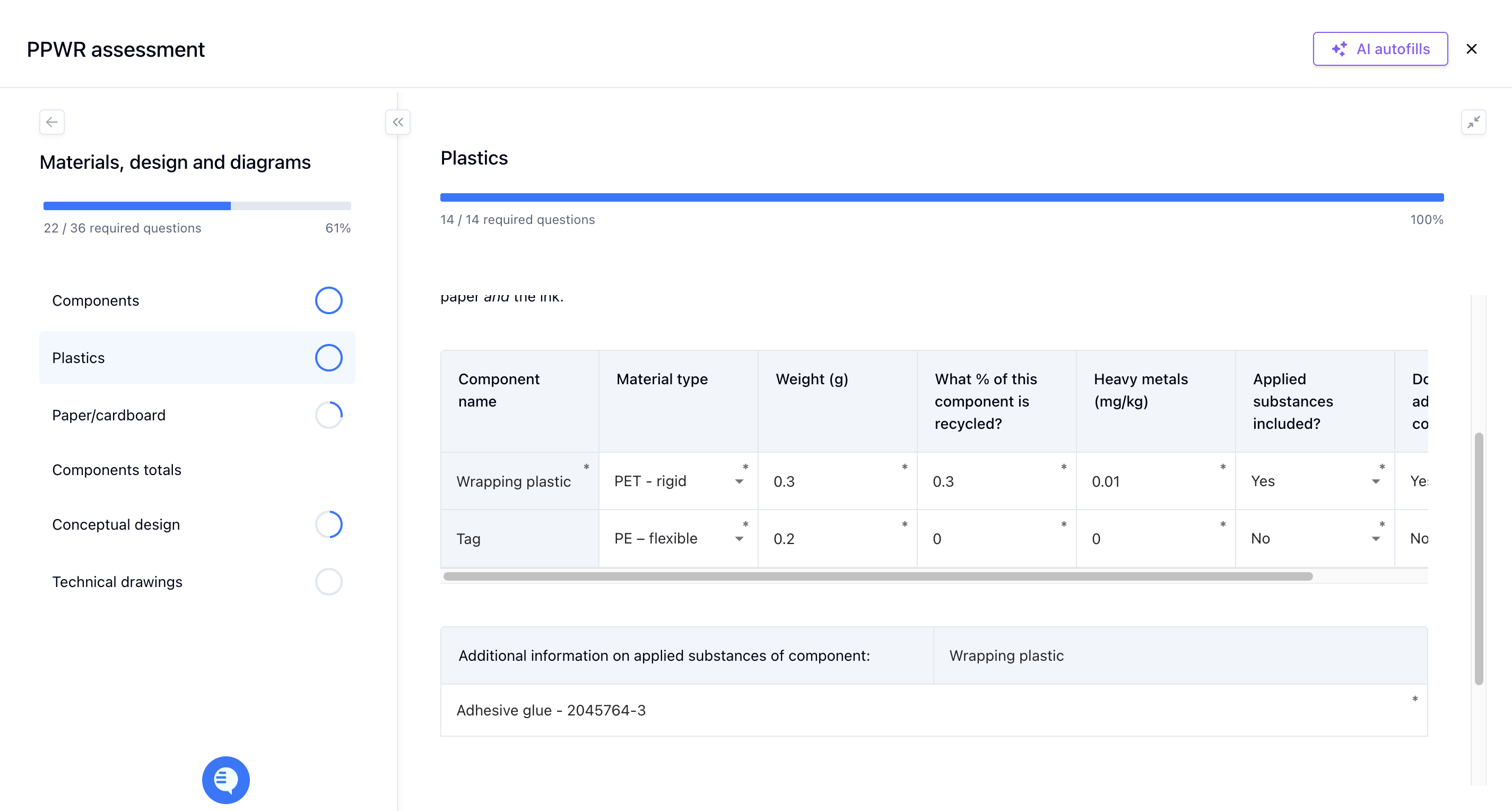The image size is (1512, 811).
Task: Click the 14 / 14 required questions text
Action: (x=517, y=220)
